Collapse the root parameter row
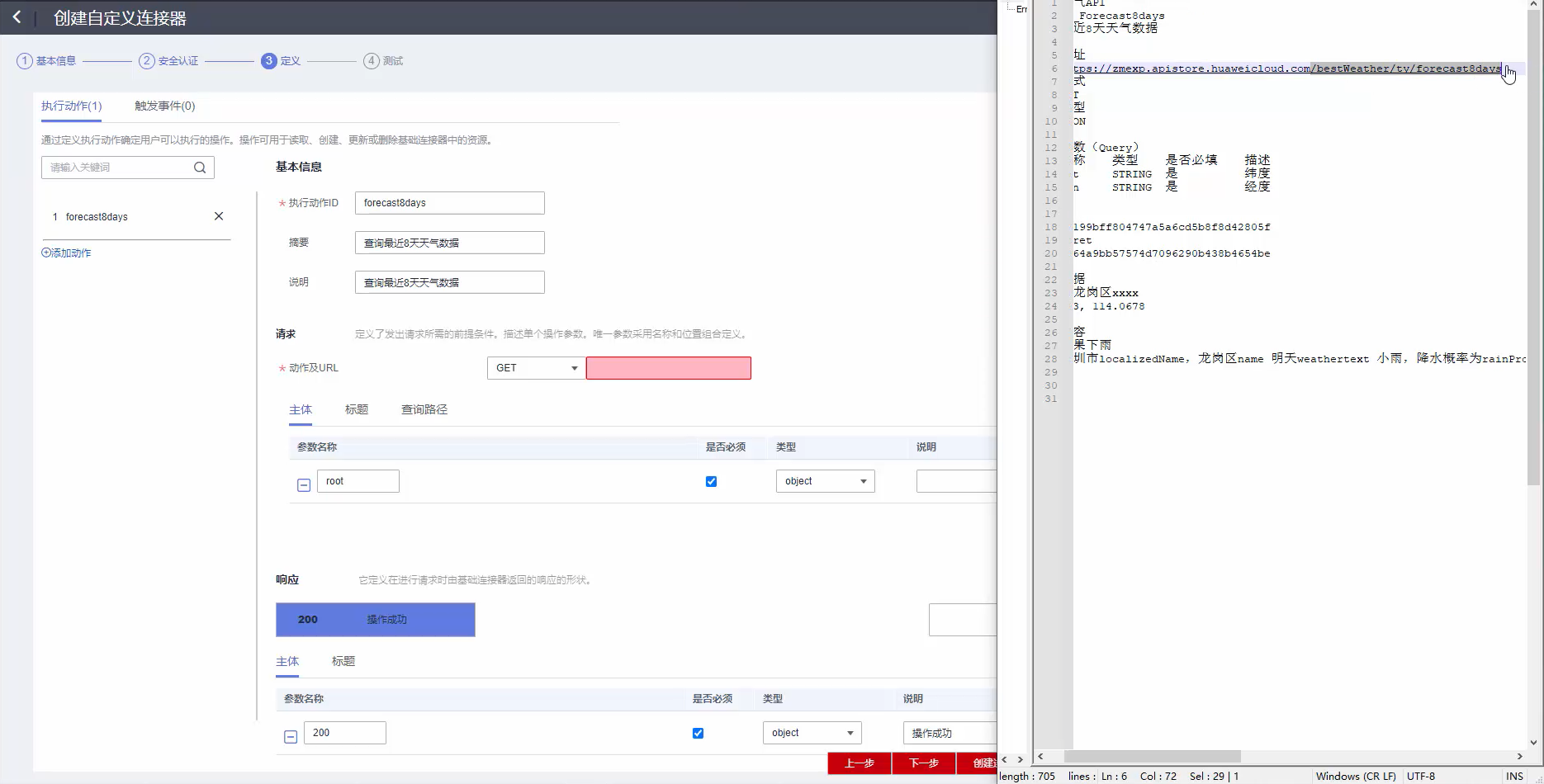 click(x=304, y=485)
